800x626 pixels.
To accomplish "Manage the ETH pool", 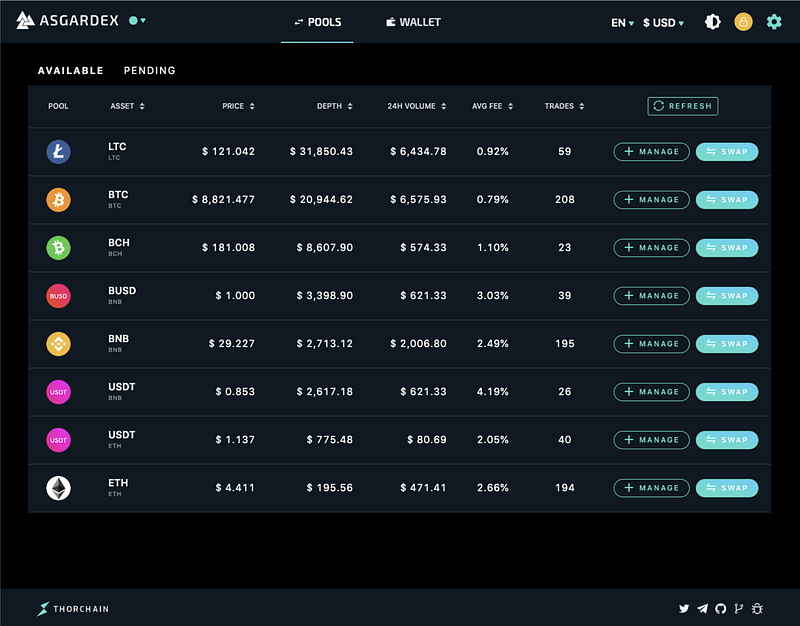I will click(651, 488).
